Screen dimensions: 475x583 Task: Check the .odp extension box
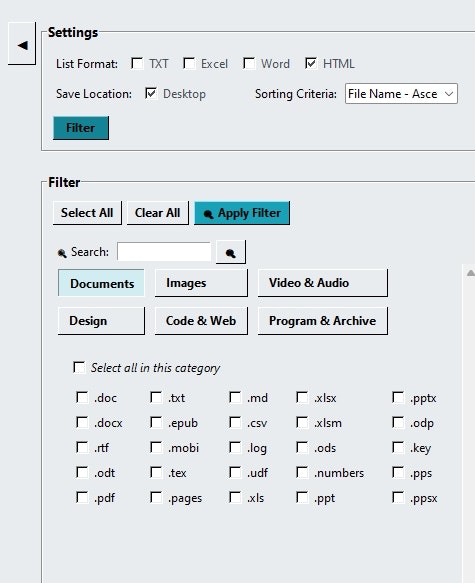pos(398,422)
